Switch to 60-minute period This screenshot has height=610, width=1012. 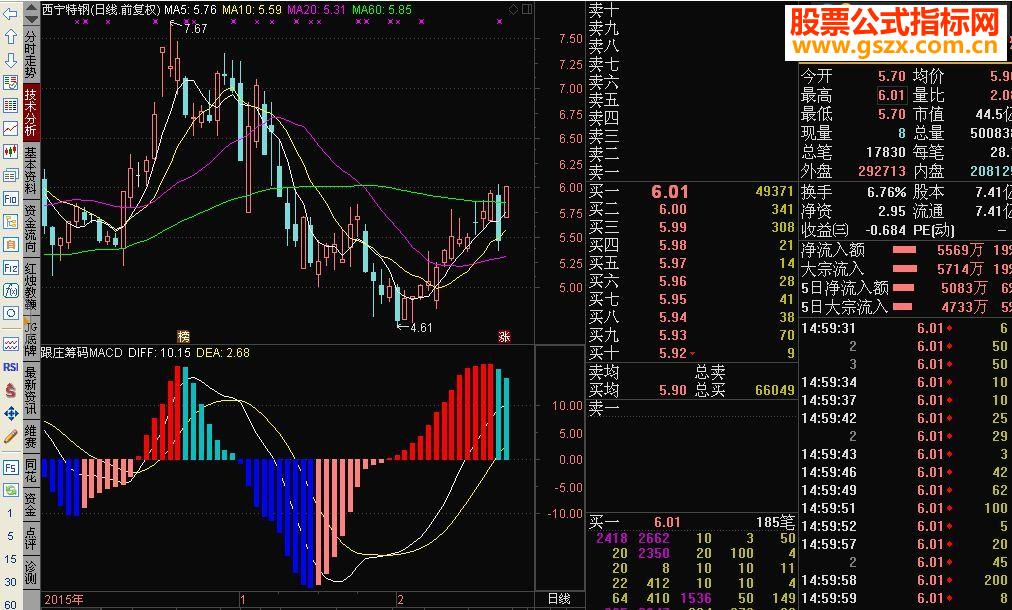(10, 604)
